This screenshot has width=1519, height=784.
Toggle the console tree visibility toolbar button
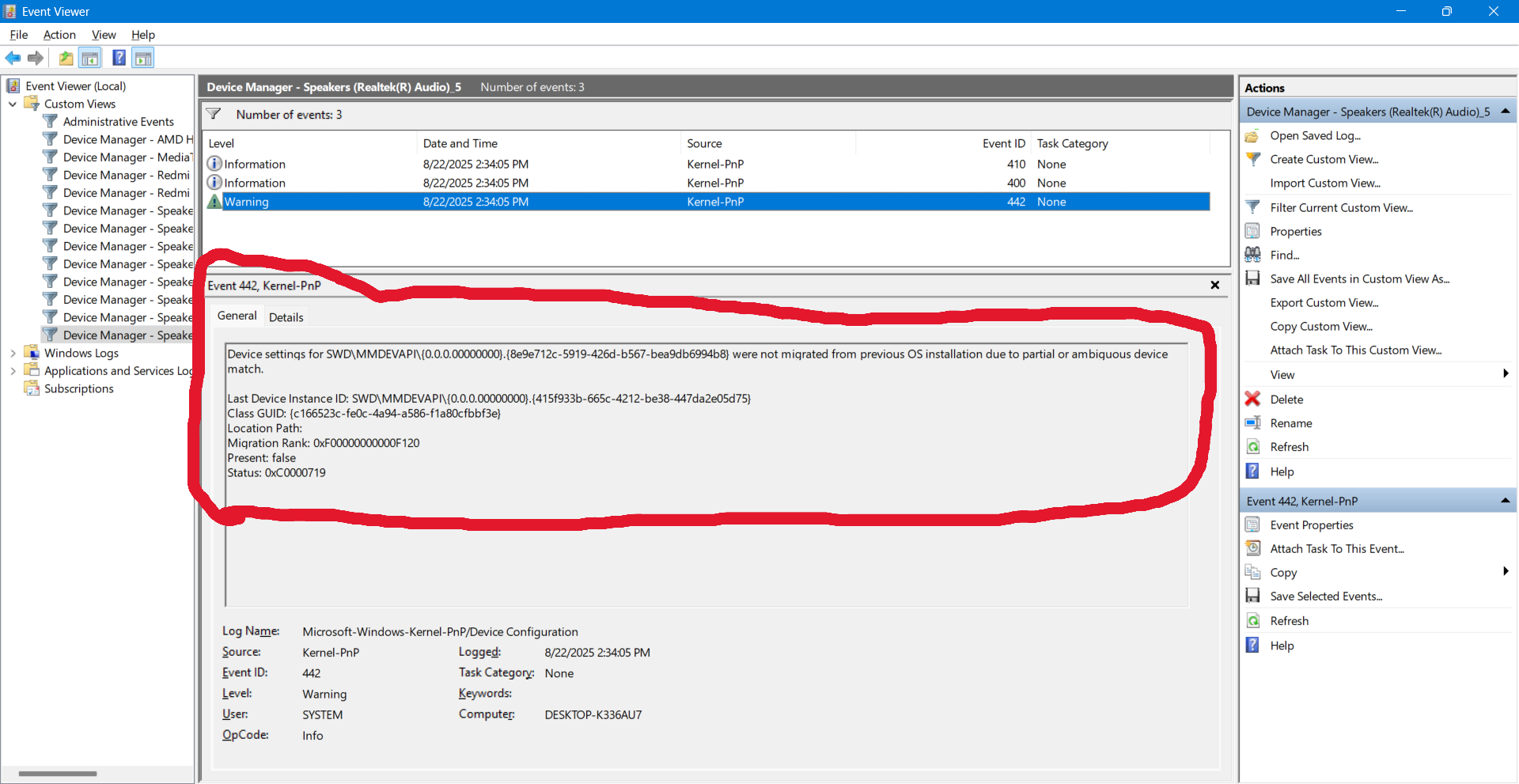90,58
